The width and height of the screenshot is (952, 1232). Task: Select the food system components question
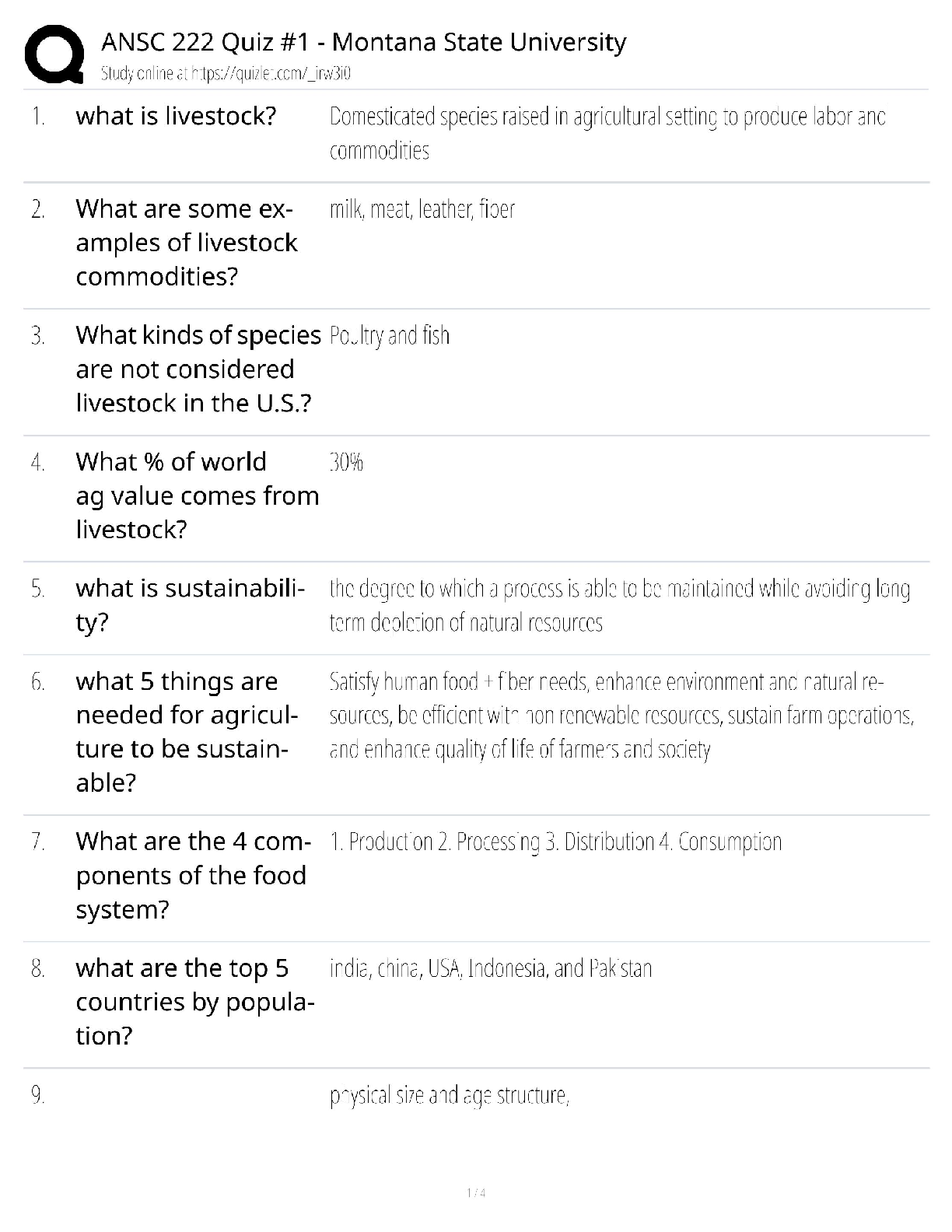pos(193,875)
